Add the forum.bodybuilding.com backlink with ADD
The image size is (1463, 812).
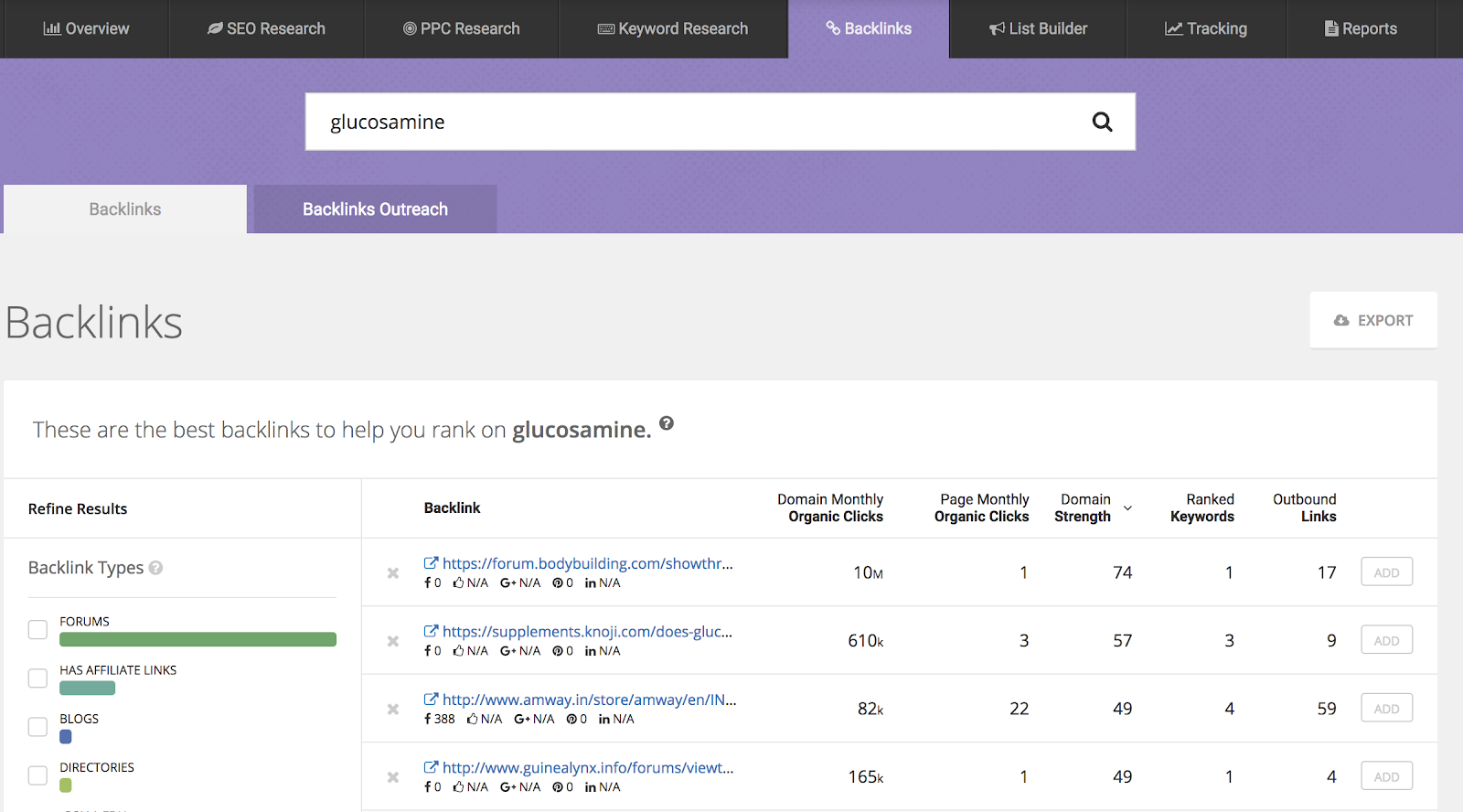pyautogui.click(x=1386, y=572)
